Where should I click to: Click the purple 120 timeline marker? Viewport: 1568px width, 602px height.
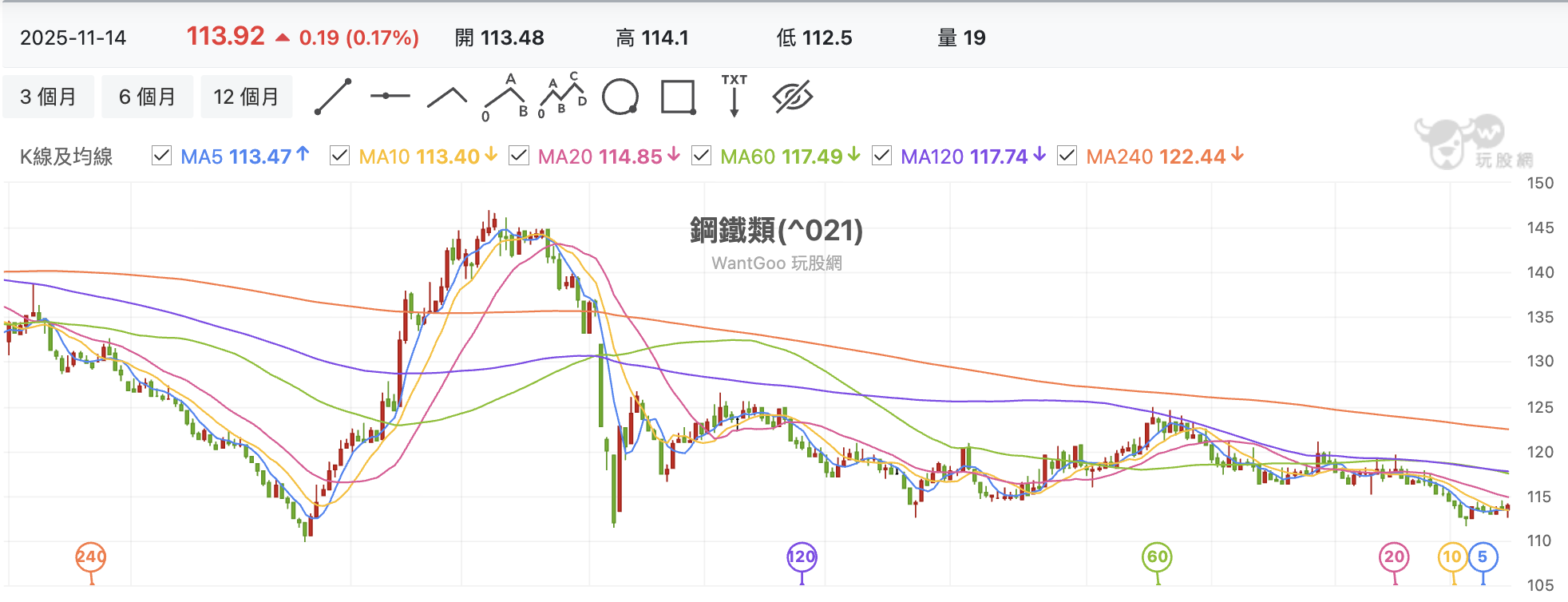(802, 557)
